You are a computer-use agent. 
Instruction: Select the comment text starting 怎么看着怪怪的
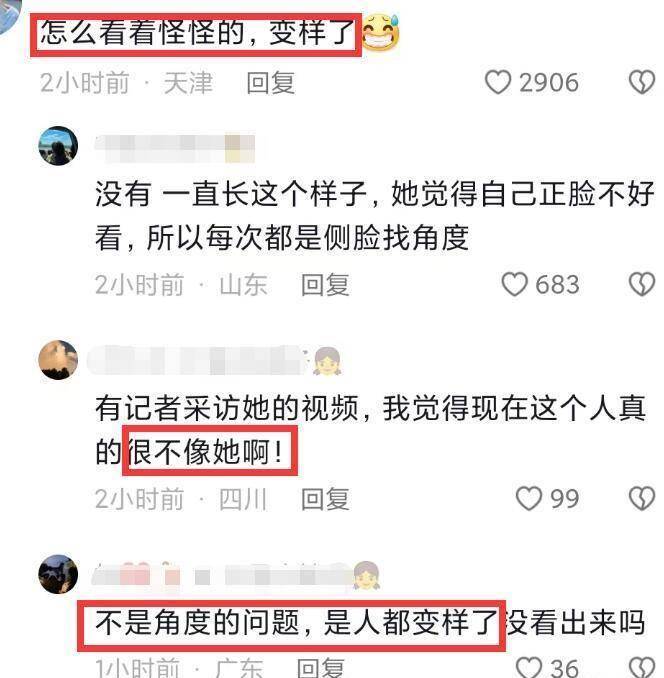(197, 32)
